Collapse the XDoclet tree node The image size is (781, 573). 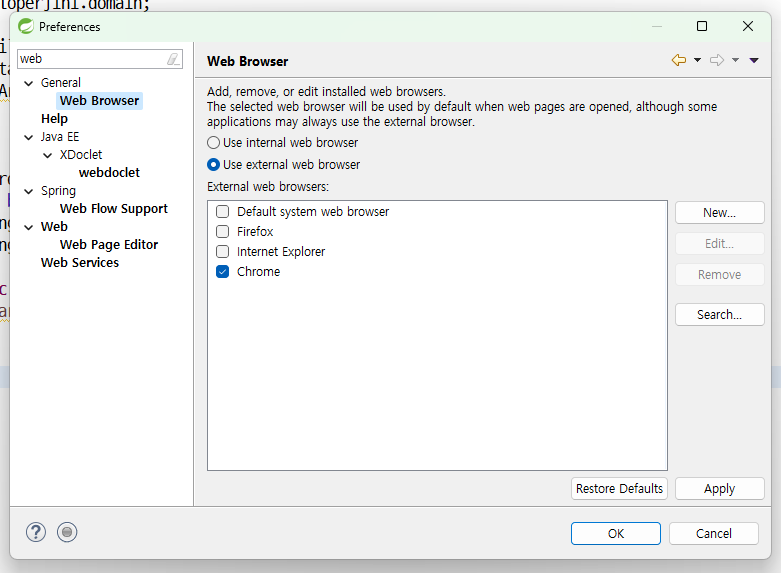47,155
